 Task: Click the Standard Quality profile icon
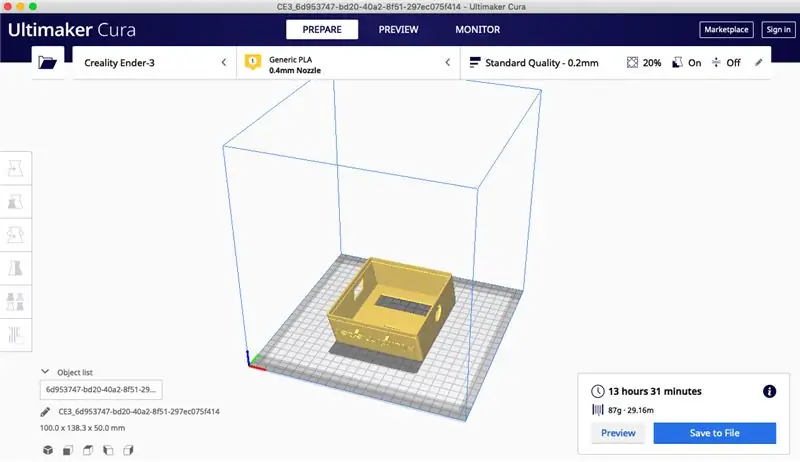[x=474, y=62]
